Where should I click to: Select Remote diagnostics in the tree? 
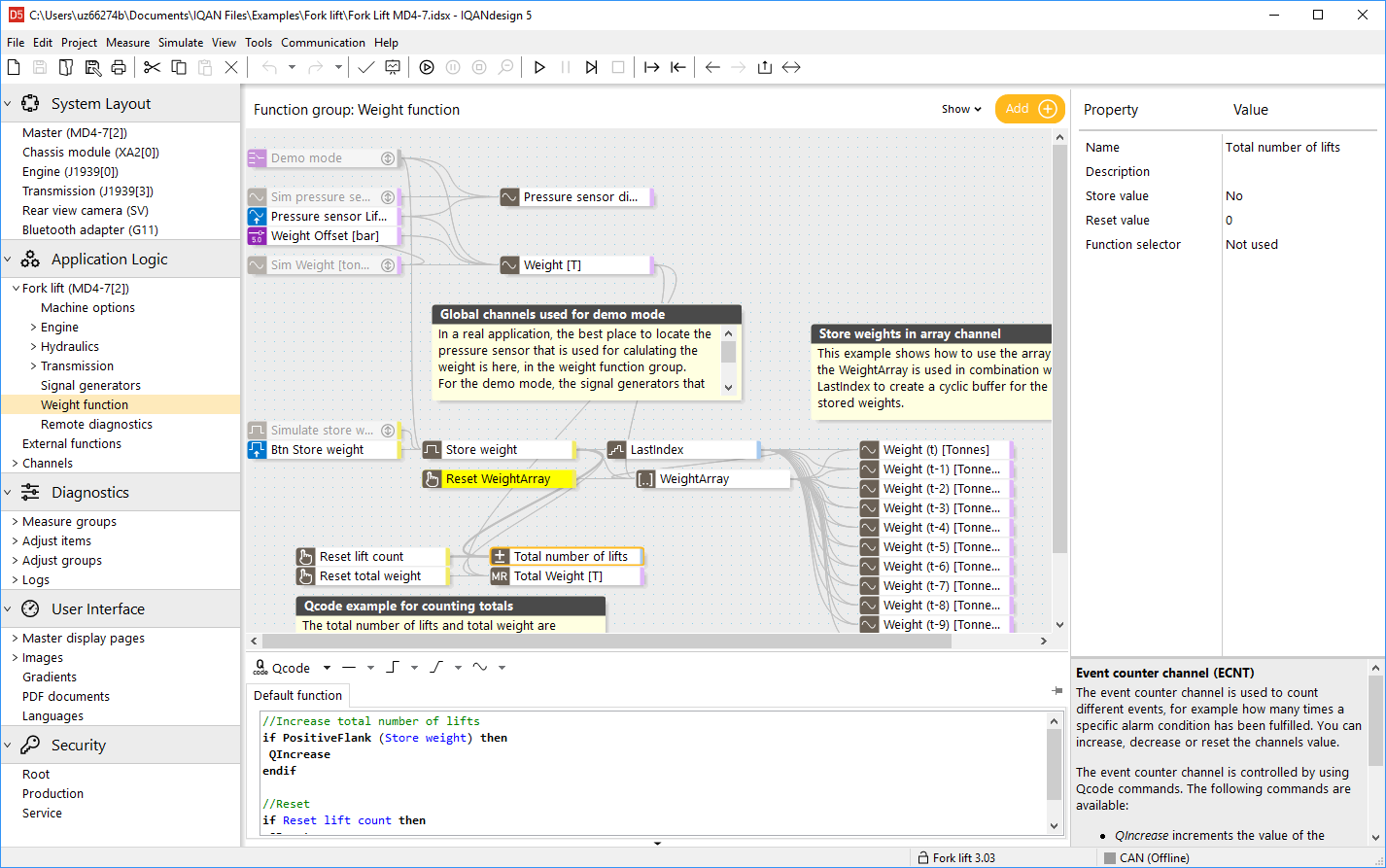coord(96,425)
